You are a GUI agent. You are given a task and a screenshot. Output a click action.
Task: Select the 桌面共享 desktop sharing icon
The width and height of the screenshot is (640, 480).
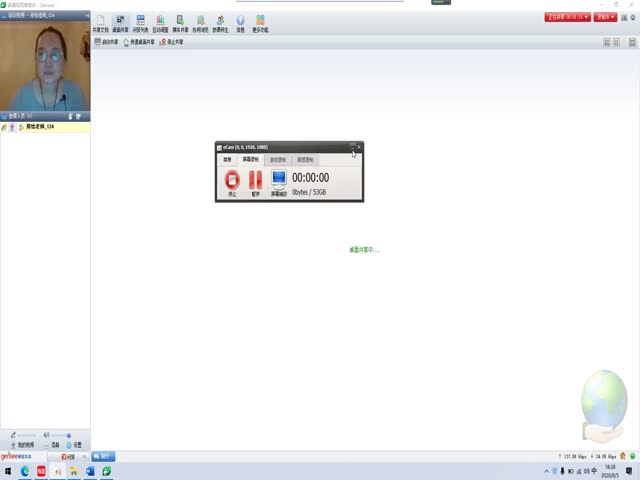pyautogui.click(x=120, y=23)
